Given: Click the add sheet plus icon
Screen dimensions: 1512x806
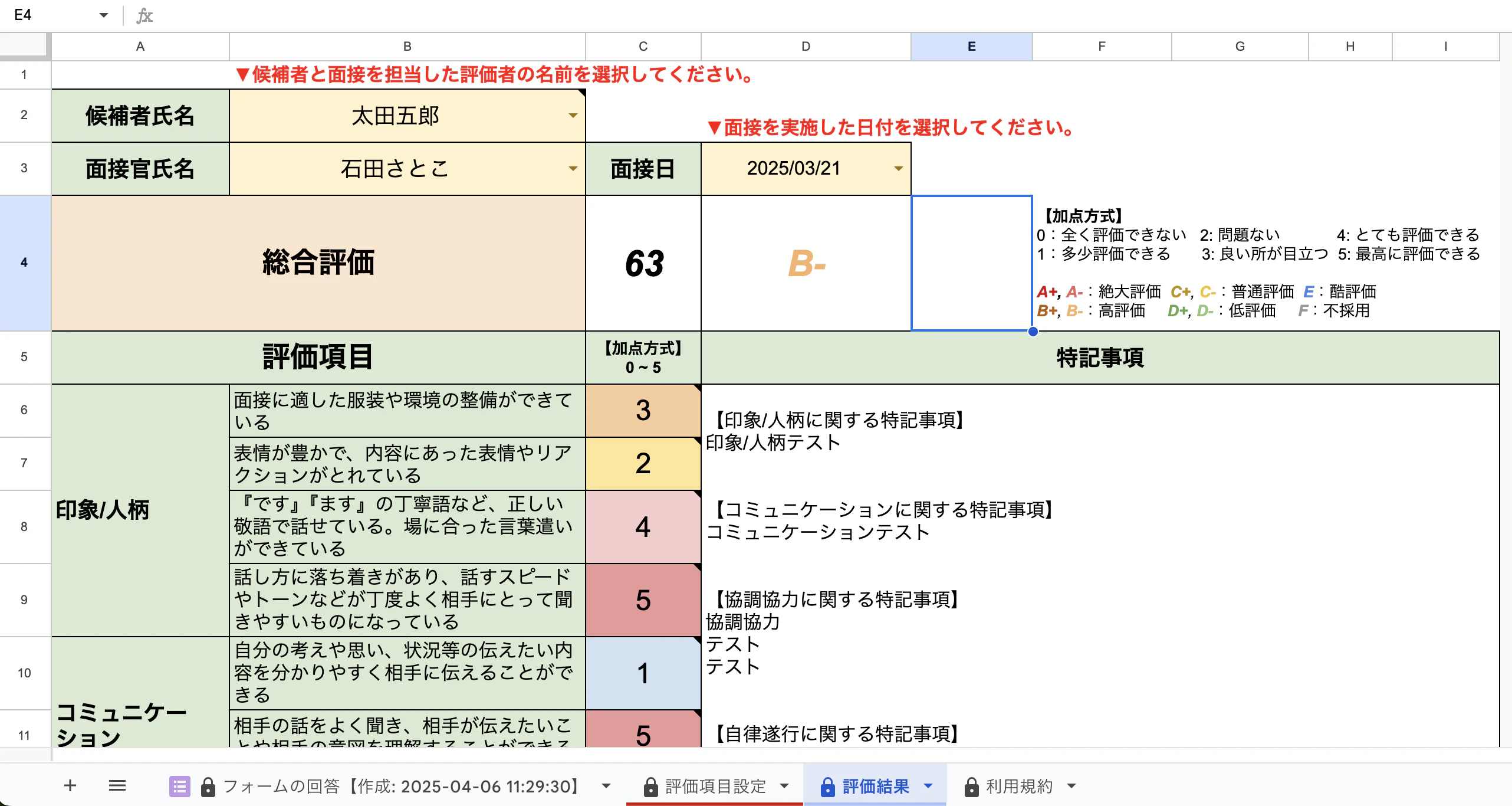Looking at the screenshot, I should click(x=70, y=785).
